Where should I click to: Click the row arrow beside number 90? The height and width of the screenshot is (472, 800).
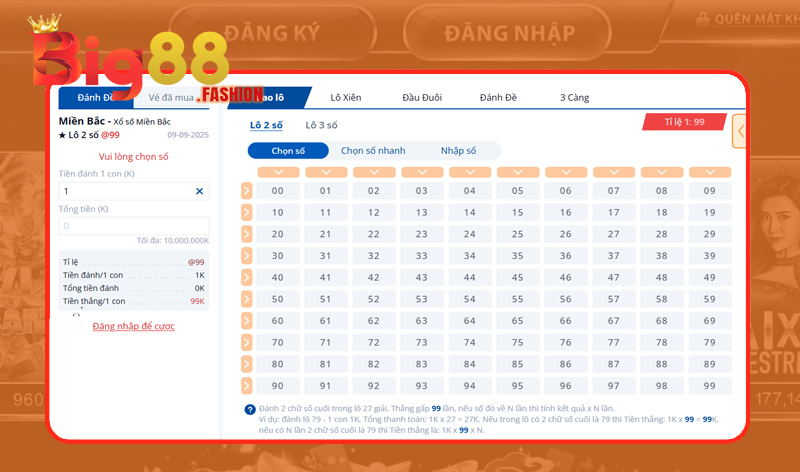point(246,386)
